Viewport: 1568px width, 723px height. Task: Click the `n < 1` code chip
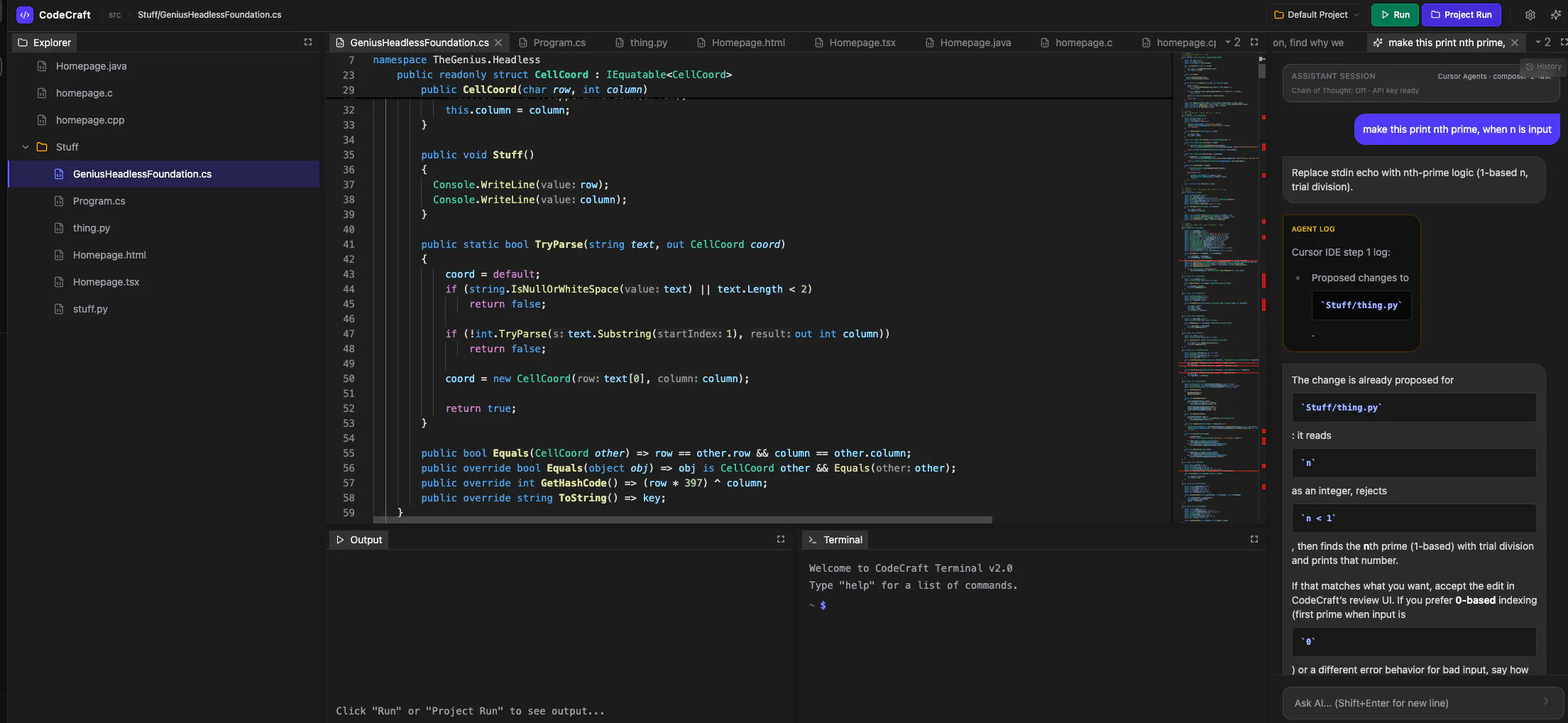[1413, 518]
